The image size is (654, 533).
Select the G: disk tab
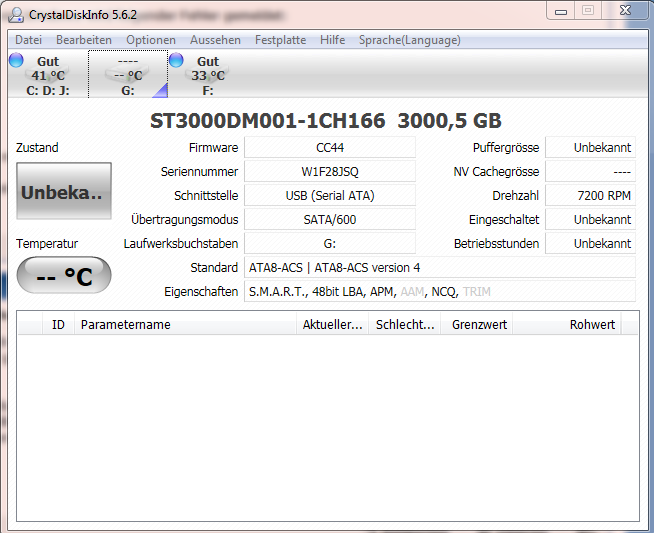pyautogui.click(x=128, y=75)
